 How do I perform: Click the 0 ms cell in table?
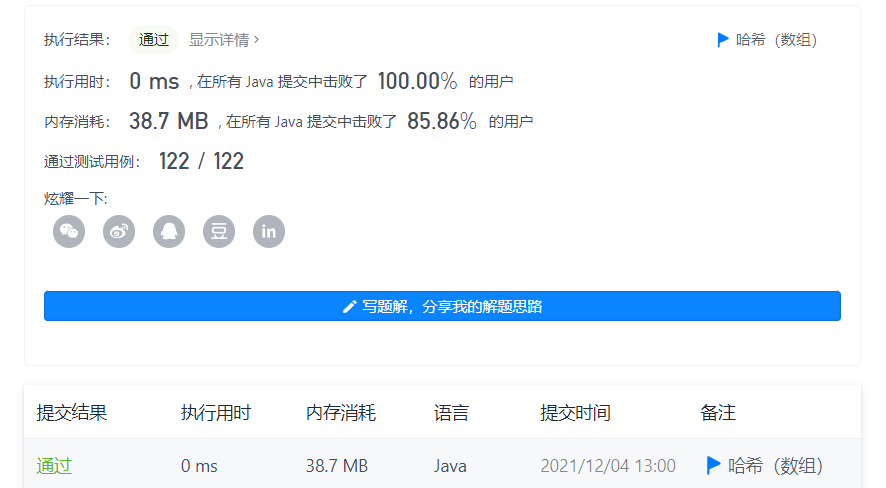click(199, 466)
